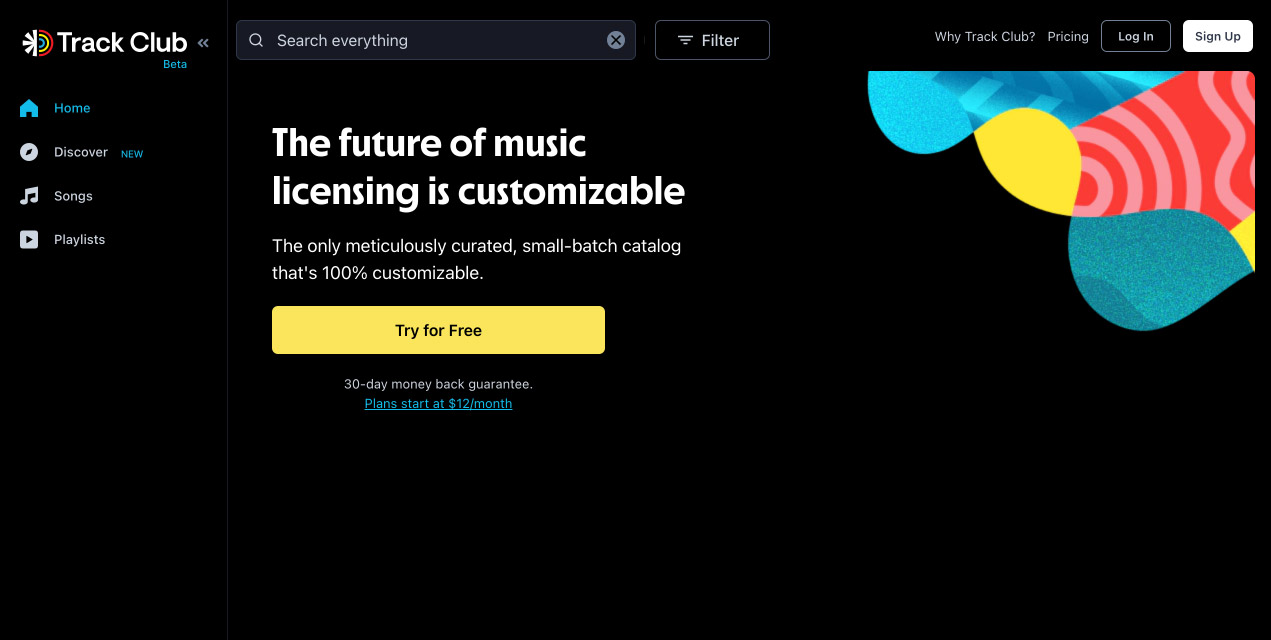Click the Songs music note icon
The height and width of the screenshot is (640, 1271).
29,196
